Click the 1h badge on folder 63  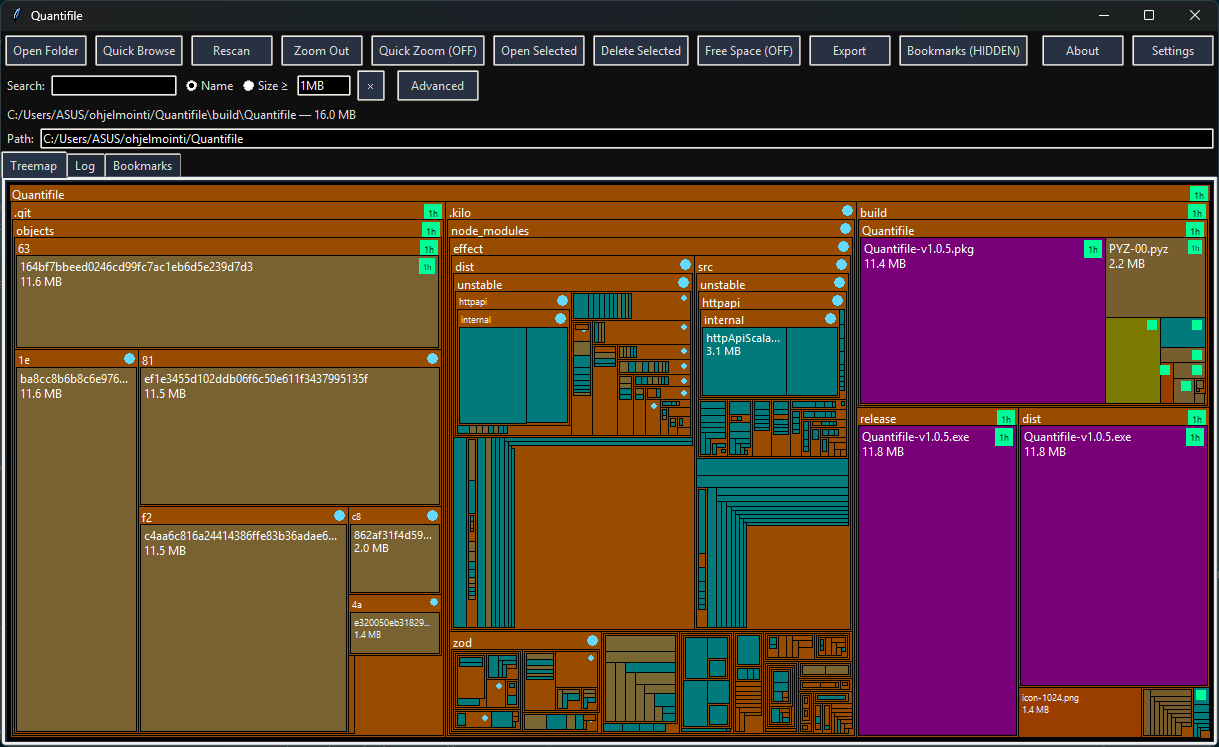(429, 248)
